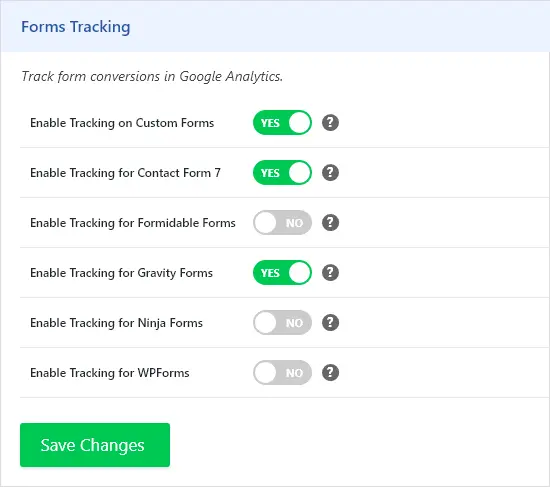Viewport: 550px width, 487px height.
Task: Click the Save Changes button
Action: (x=95, y=445)
